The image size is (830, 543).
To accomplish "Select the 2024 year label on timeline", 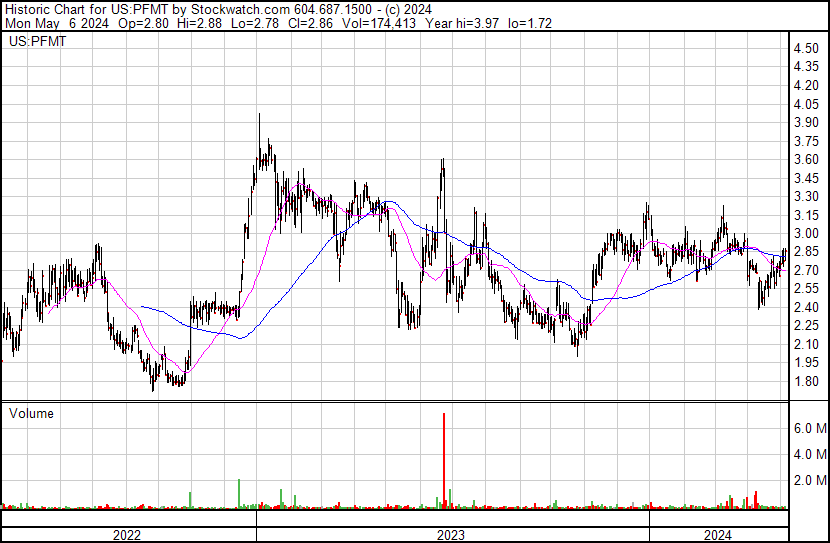I will coord(717,535).
